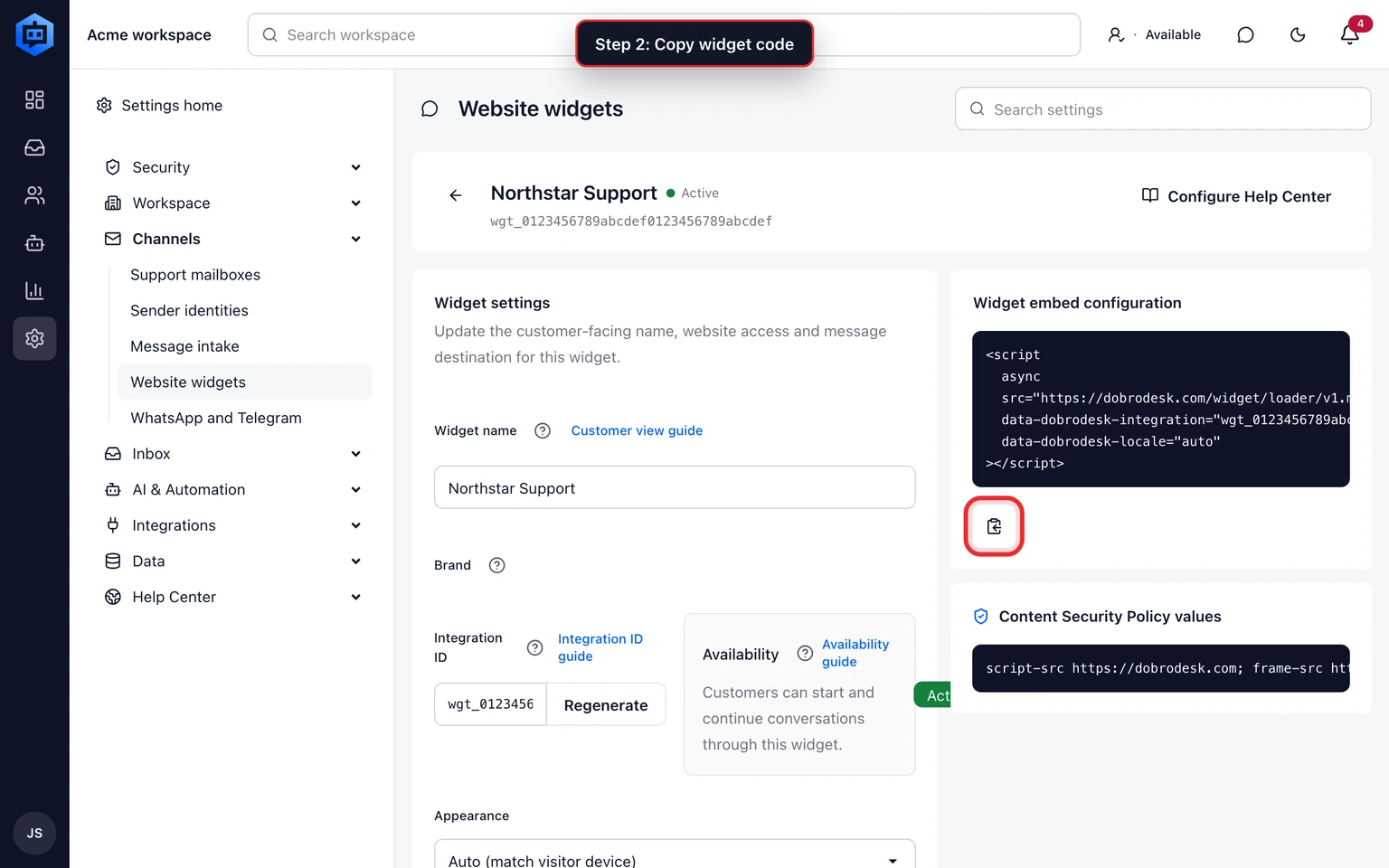Expand the Security settings section

point(234,167)
